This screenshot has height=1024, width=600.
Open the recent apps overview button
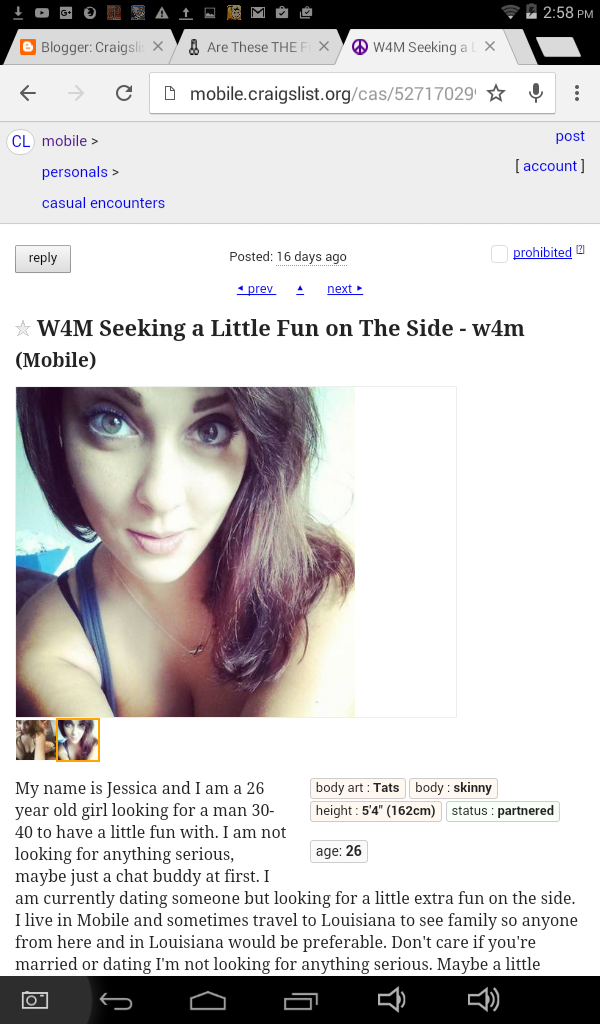point(301,1000)
